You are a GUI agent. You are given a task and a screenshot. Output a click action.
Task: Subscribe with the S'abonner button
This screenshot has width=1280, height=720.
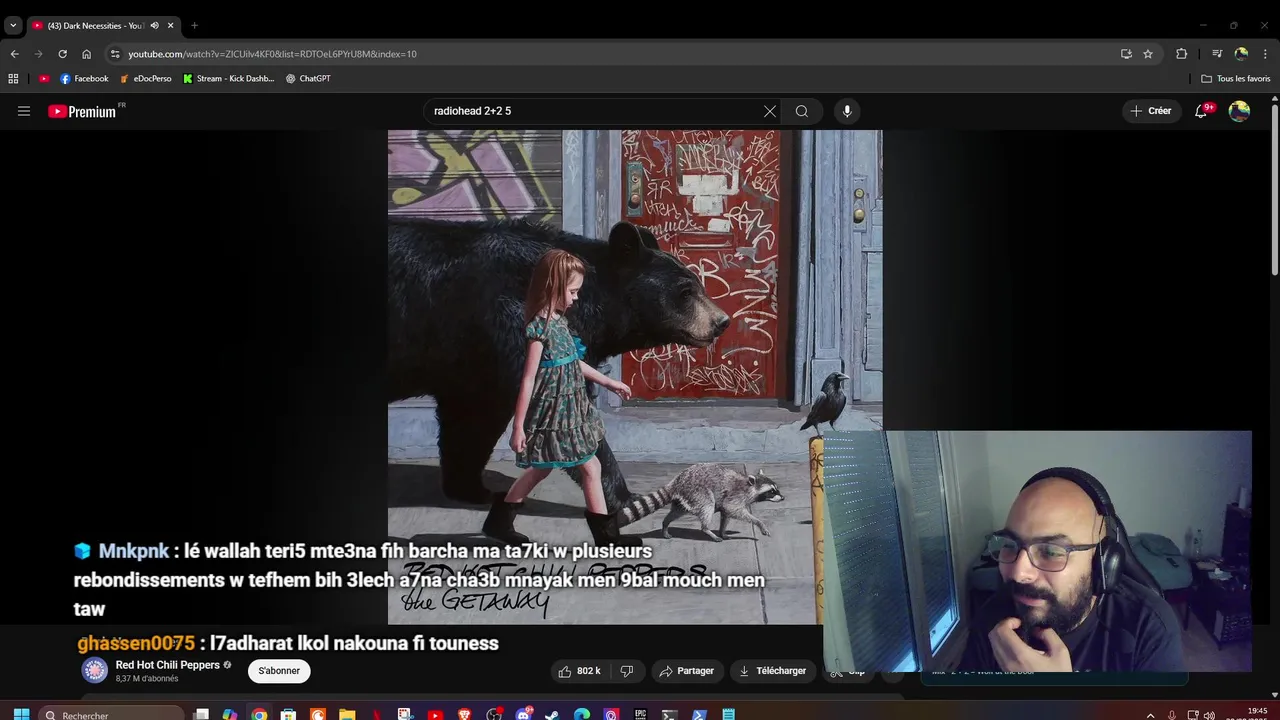(279, 671)
